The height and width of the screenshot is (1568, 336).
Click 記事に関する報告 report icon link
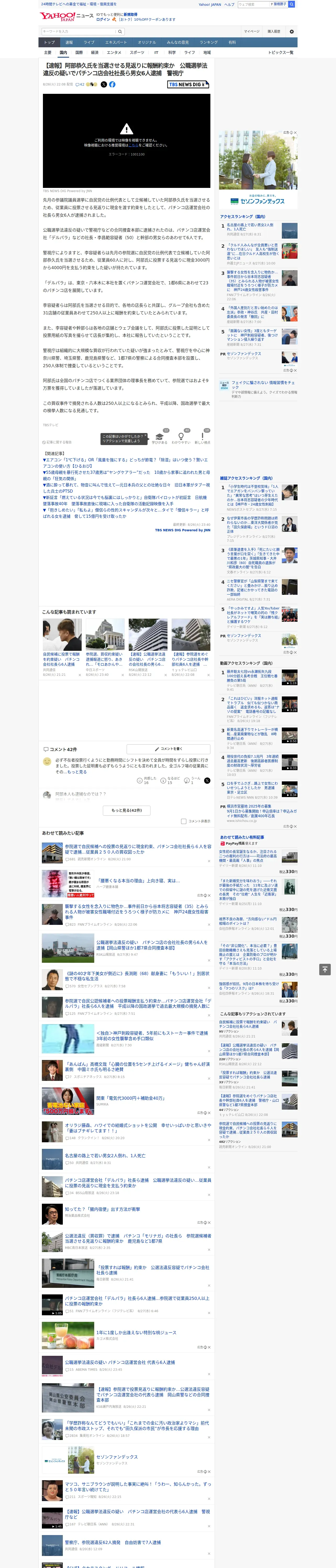coord(57,442)
